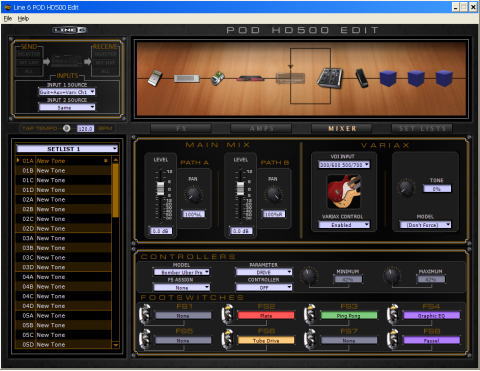The width and height of the screenshot is (480, 371).
Task: Select preset 04B New Tone
Action: coord(63,286)
